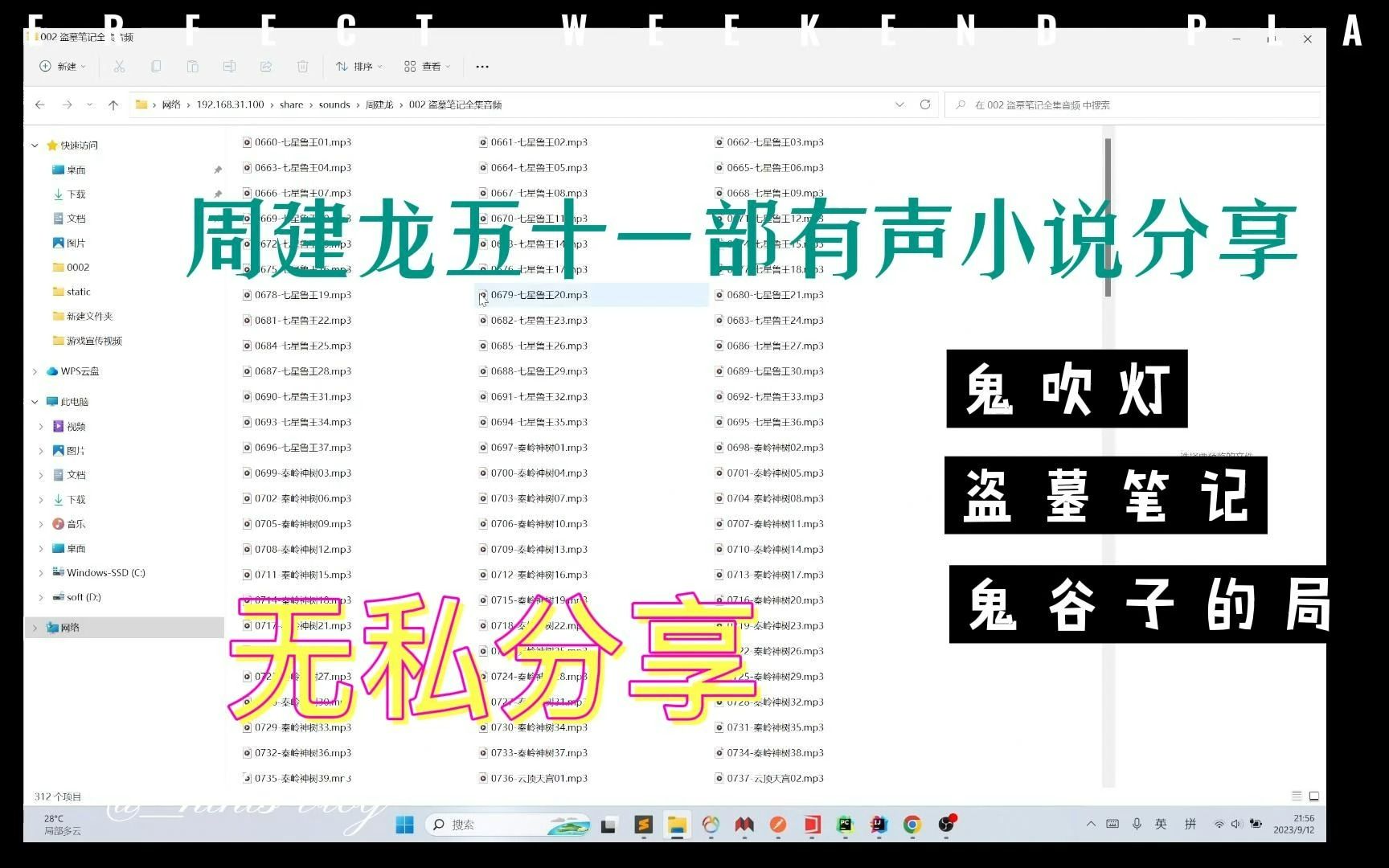Open the 排序 (Sort) dropdown
This screenshot has width=1389, height=868.
[x=359, y=67]
